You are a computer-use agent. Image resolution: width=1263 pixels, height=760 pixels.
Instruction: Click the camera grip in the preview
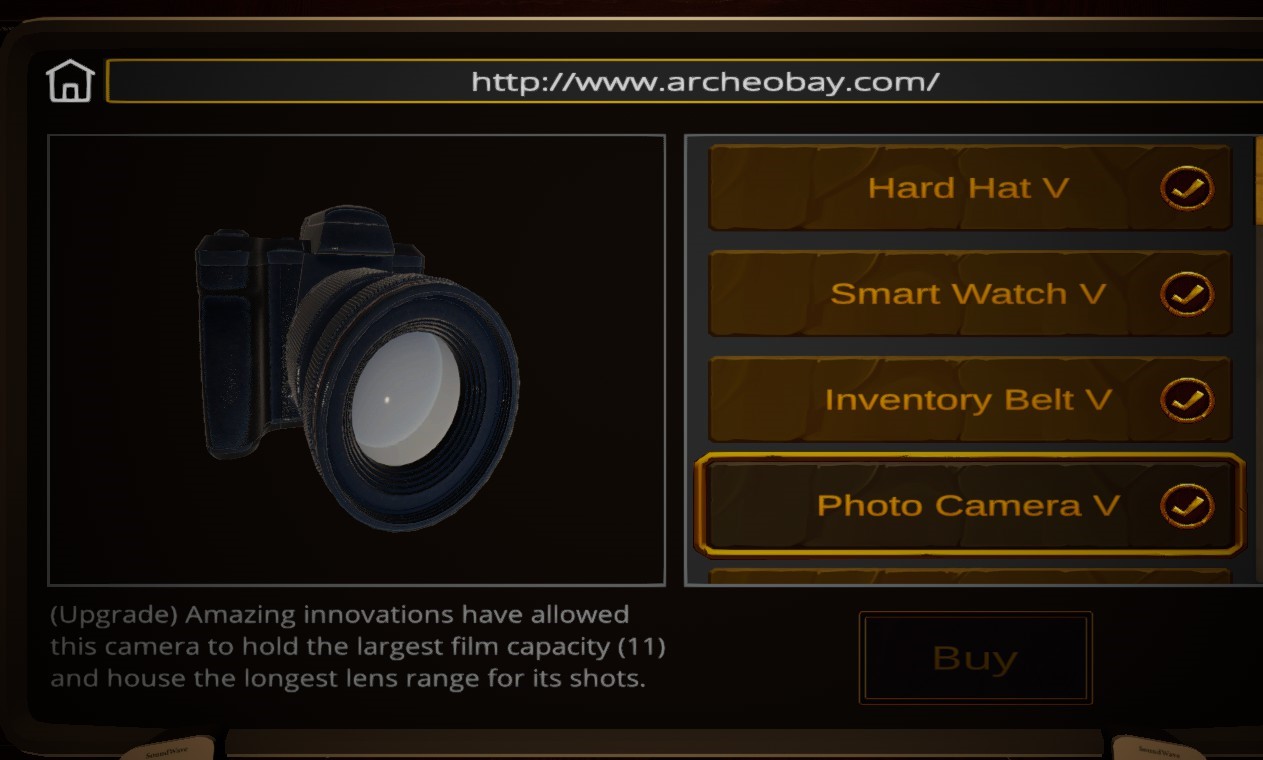click(233, 360)
